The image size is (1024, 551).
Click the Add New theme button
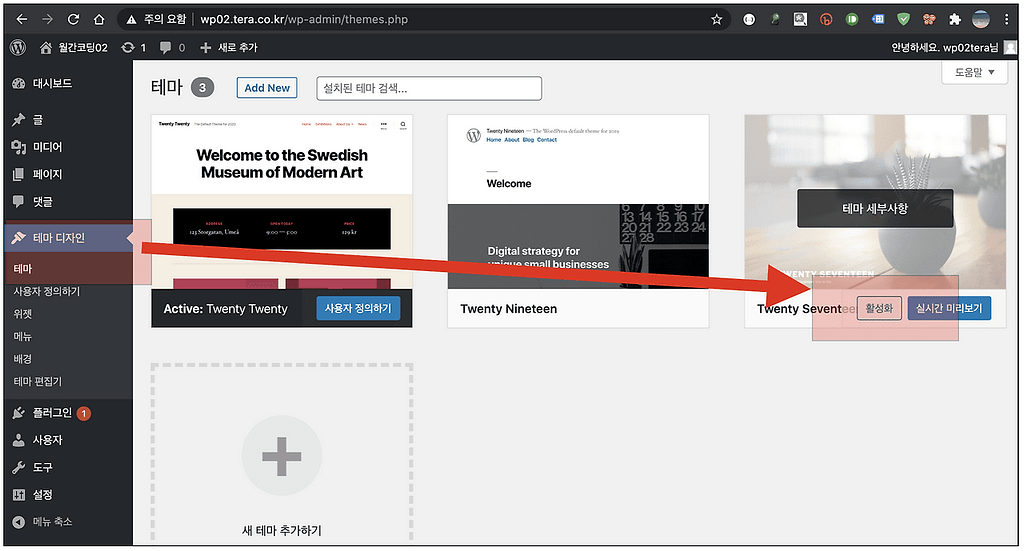(266, 88)
